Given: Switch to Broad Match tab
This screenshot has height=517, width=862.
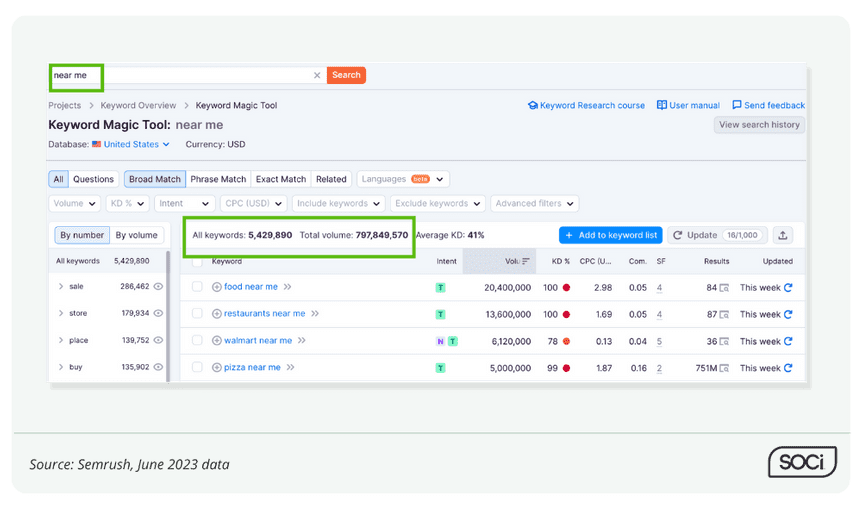Looking at the screenshot, I should pos(154,179).
